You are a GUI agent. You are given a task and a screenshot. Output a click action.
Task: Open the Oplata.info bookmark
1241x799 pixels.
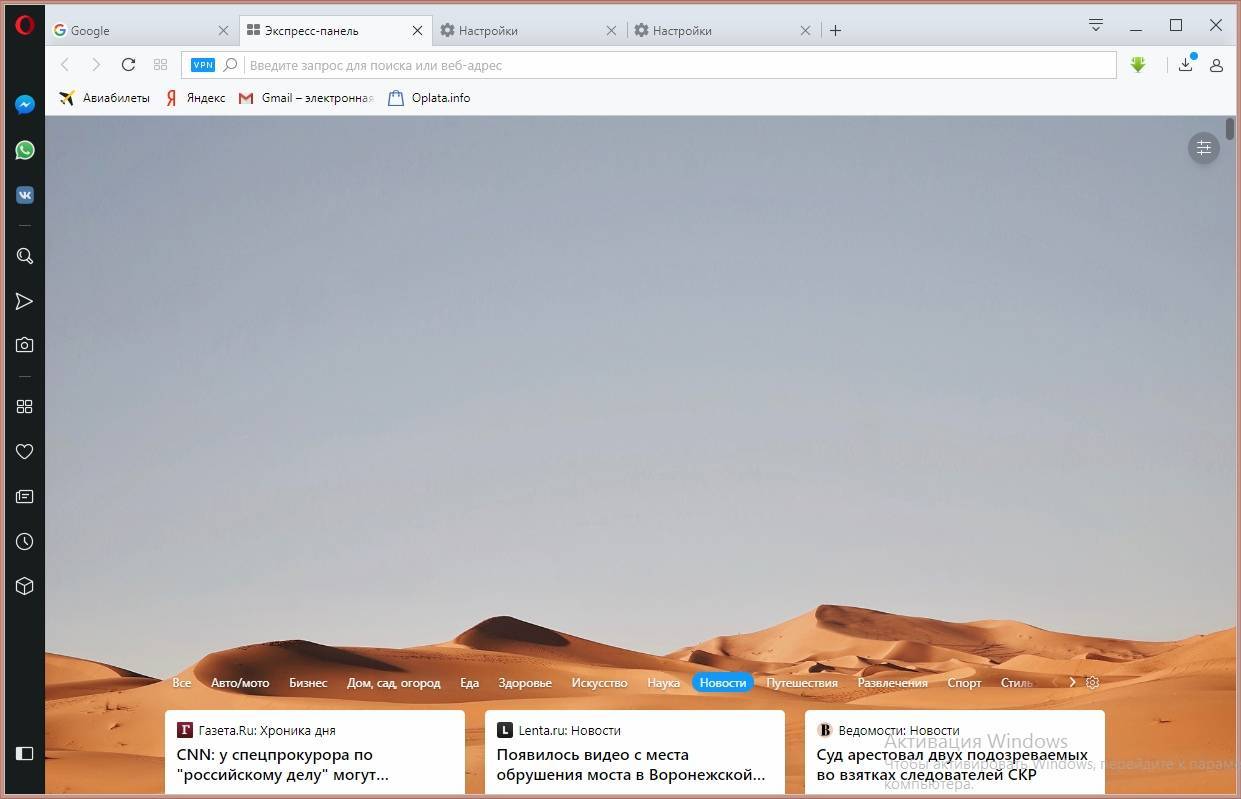(429, 98)
